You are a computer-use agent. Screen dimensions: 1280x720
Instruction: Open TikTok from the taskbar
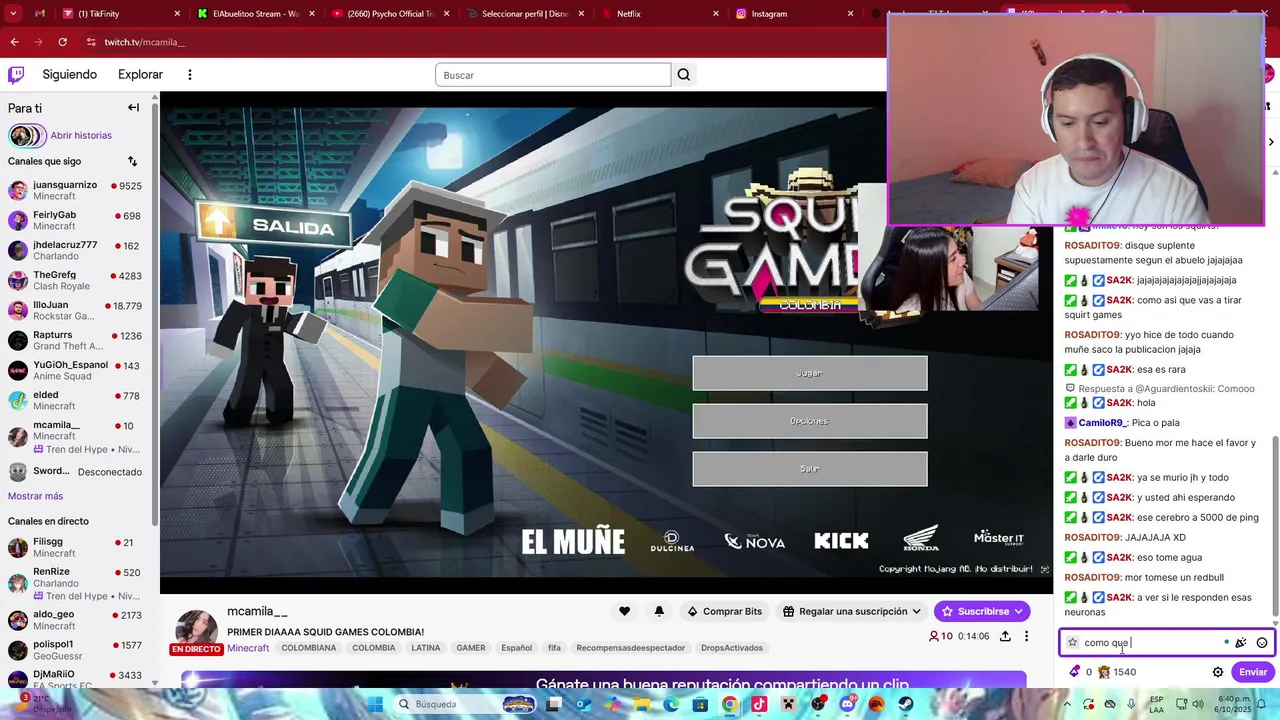pyautogui.click(x=759, y=704)
